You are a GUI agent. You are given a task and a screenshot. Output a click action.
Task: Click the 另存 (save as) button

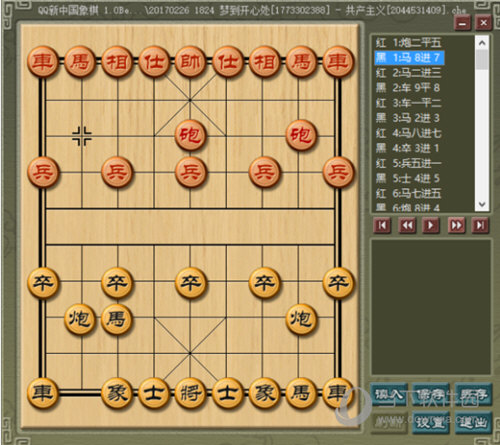[x=473, y=395]
